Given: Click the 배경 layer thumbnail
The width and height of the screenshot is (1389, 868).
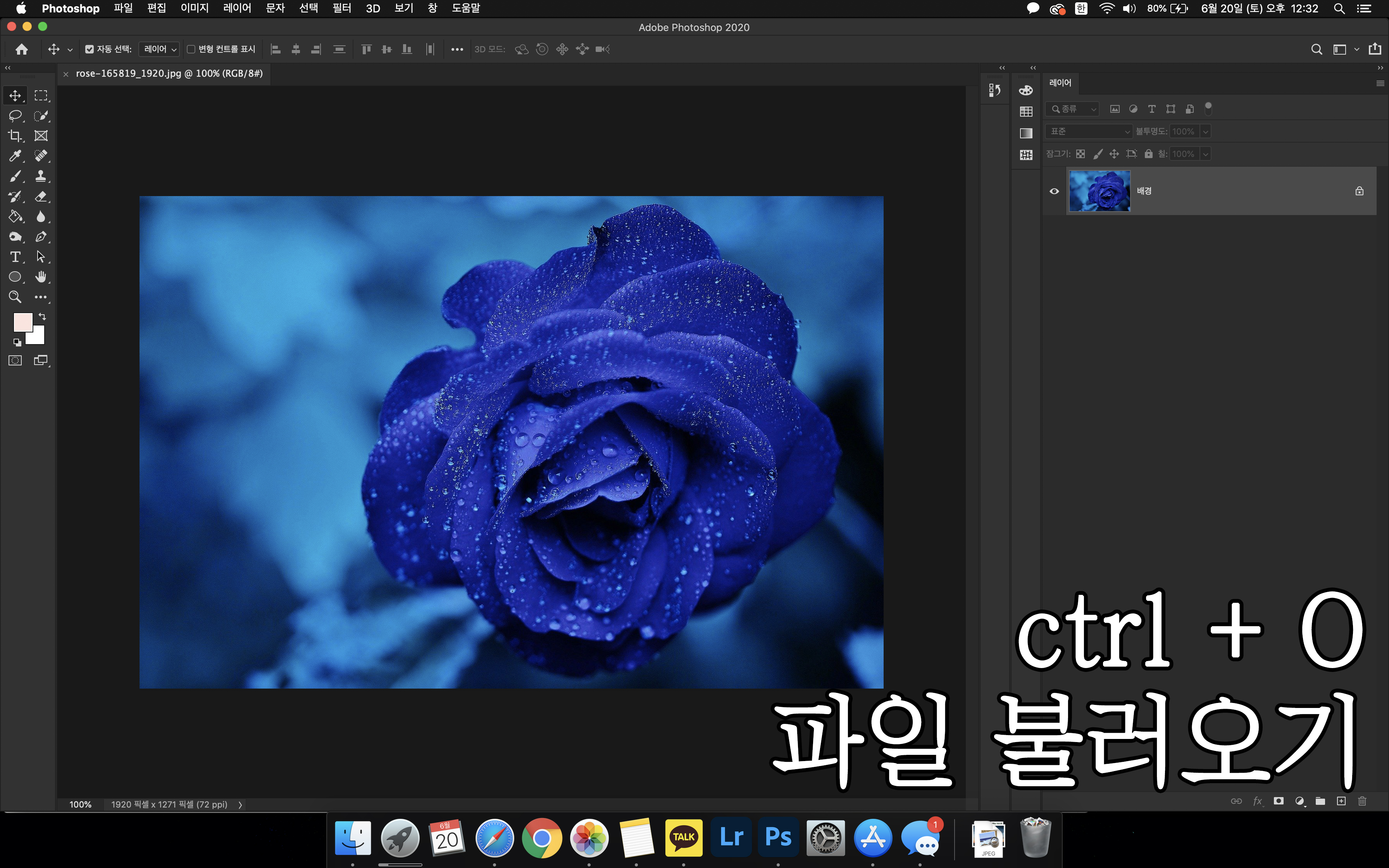Looking at the screenshot, I should pos(1099,191).
